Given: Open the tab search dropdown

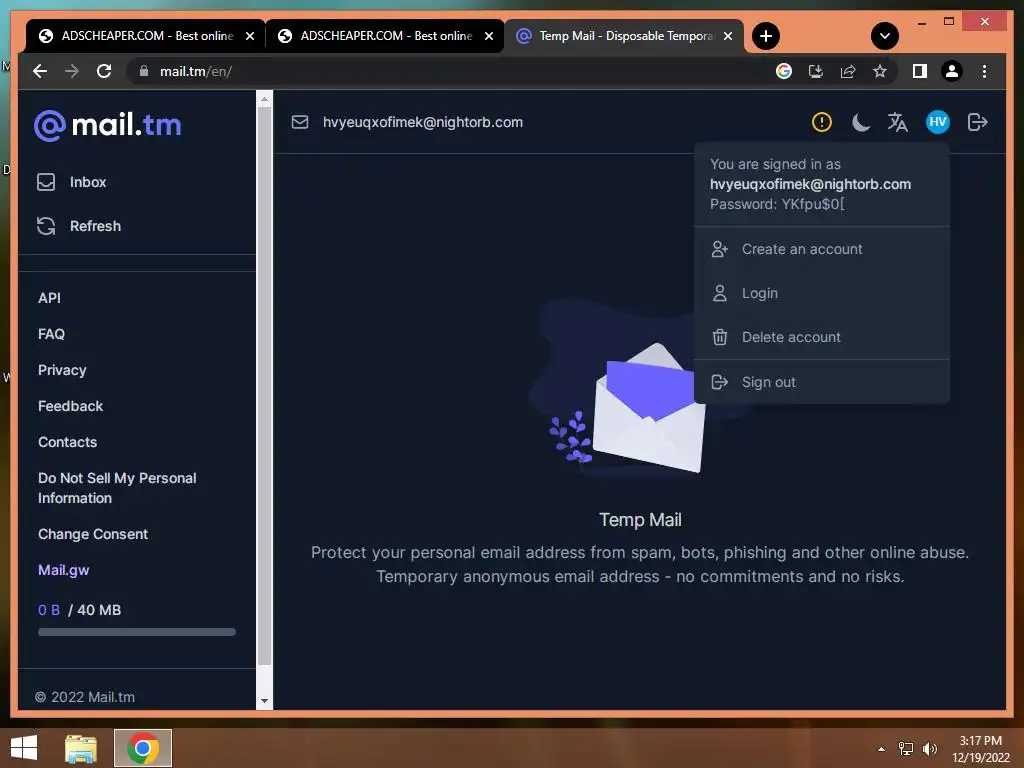Looking at the screenshot, I should [885, 36].
